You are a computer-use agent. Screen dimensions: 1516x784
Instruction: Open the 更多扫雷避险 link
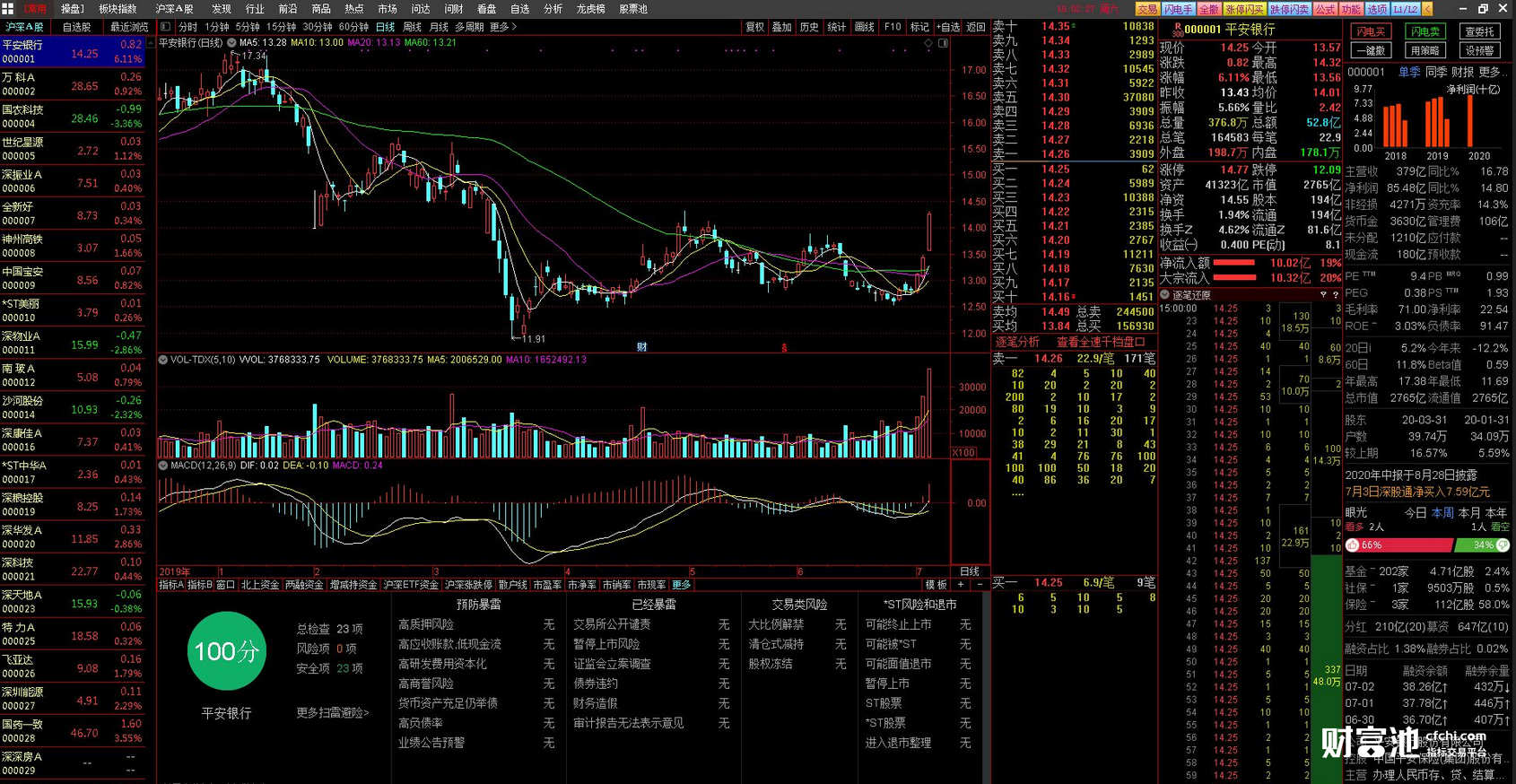[x=333, y=712]
